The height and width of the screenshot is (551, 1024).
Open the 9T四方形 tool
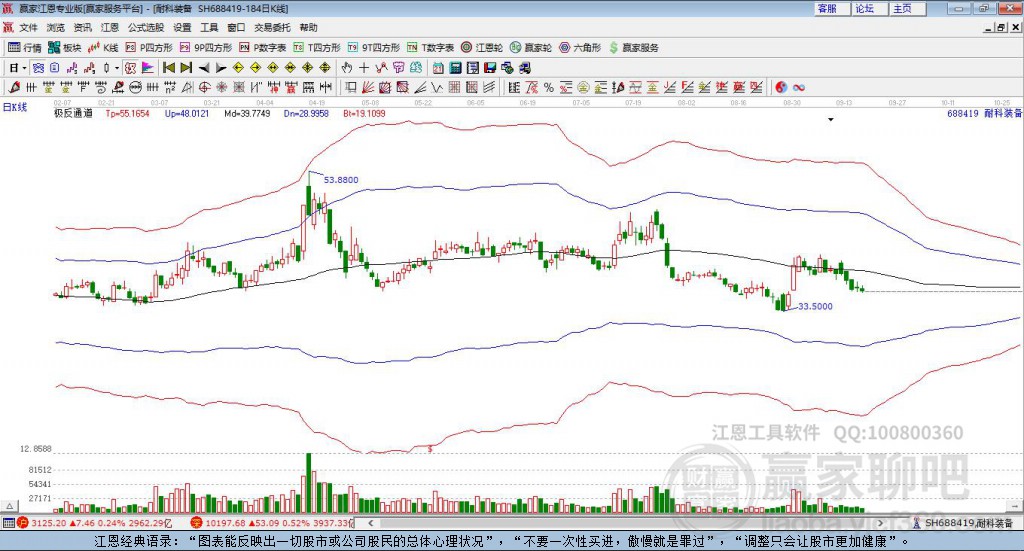click(374, 48)
